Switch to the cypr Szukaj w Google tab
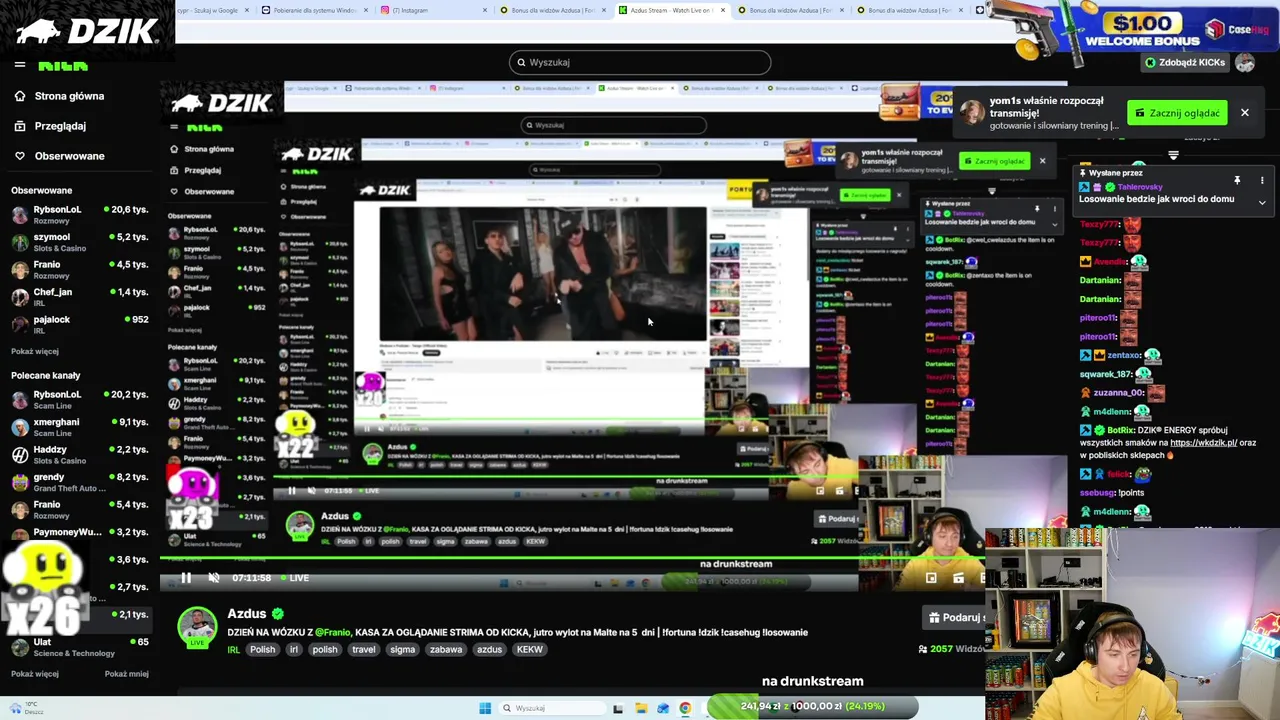The width and height of the screenshot is (1280, 720). [x=212, y=10]
